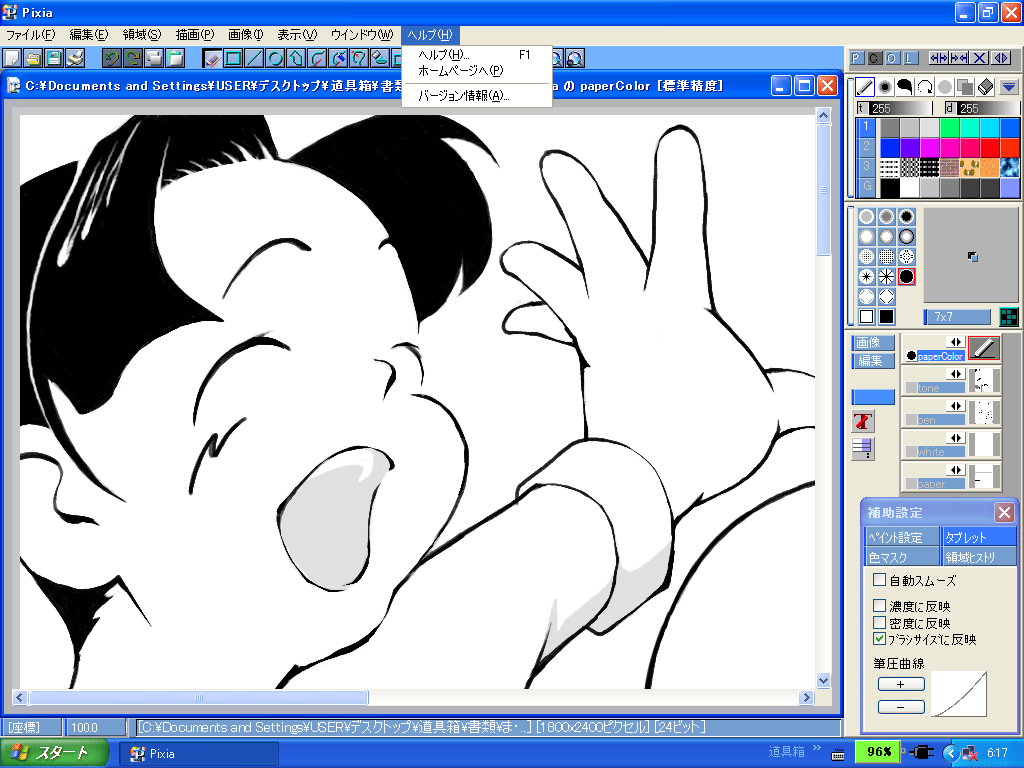1024x768 pixels.
Task: Click the arrows on the pen layer
Action: tap(955, 406)
